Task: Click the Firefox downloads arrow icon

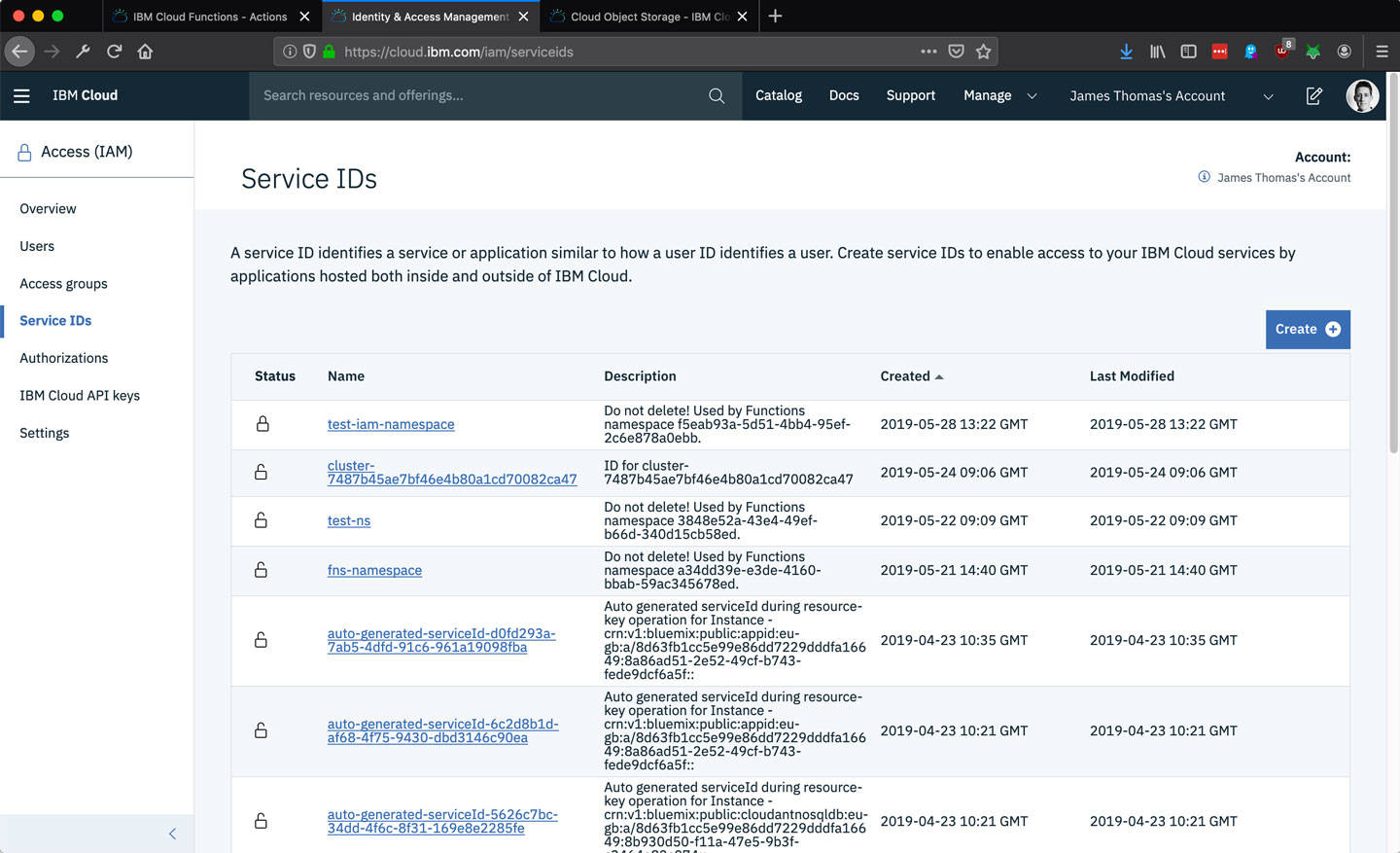Action: coord(1126,52)
